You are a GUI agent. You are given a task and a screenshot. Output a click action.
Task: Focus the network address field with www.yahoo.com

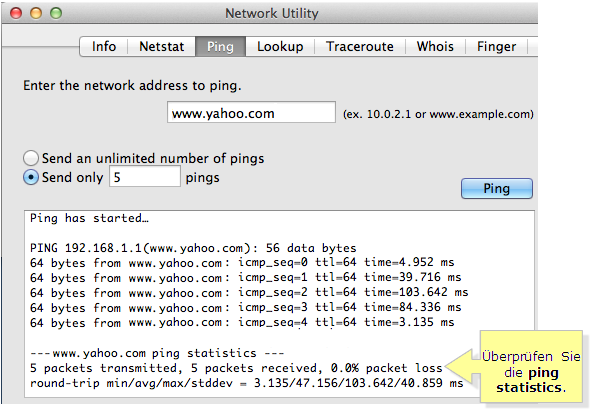click(x=251, y=112)
